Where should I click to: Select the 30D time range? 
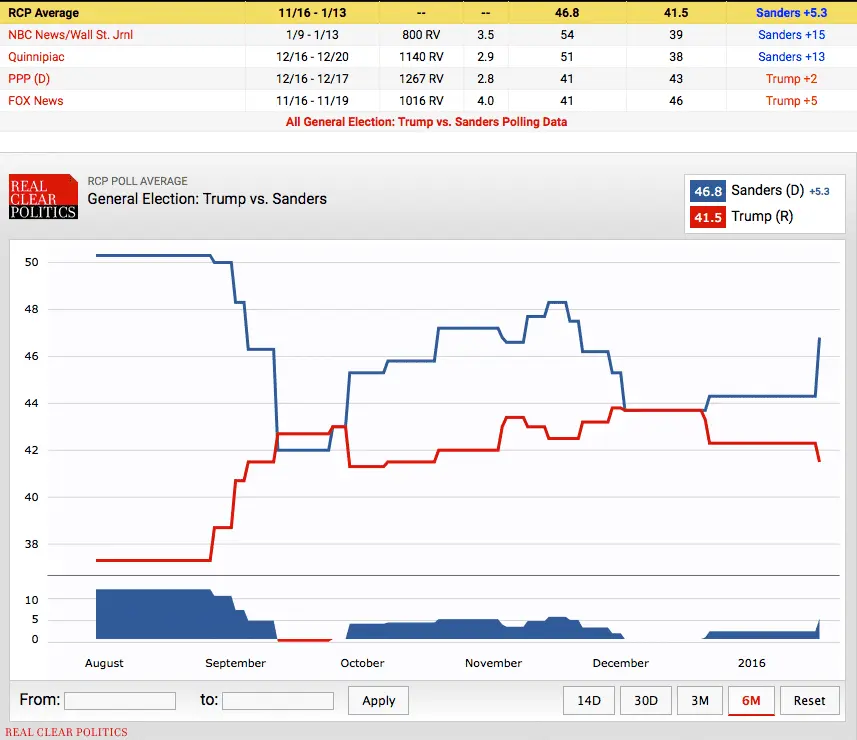(645, 700)
